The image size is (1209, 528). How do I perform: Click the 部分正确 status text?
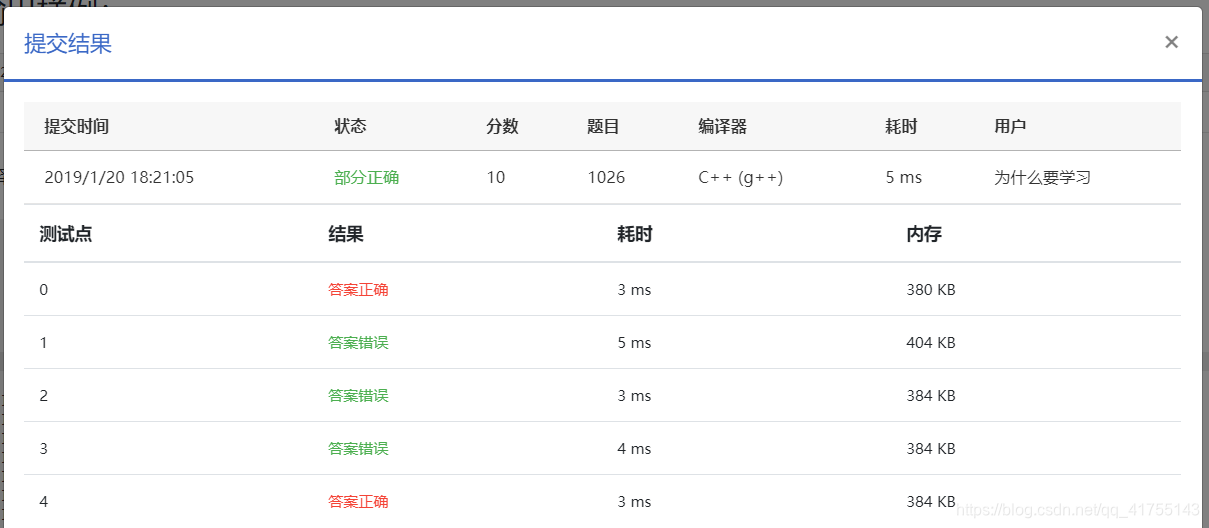[x=367, y=178]
